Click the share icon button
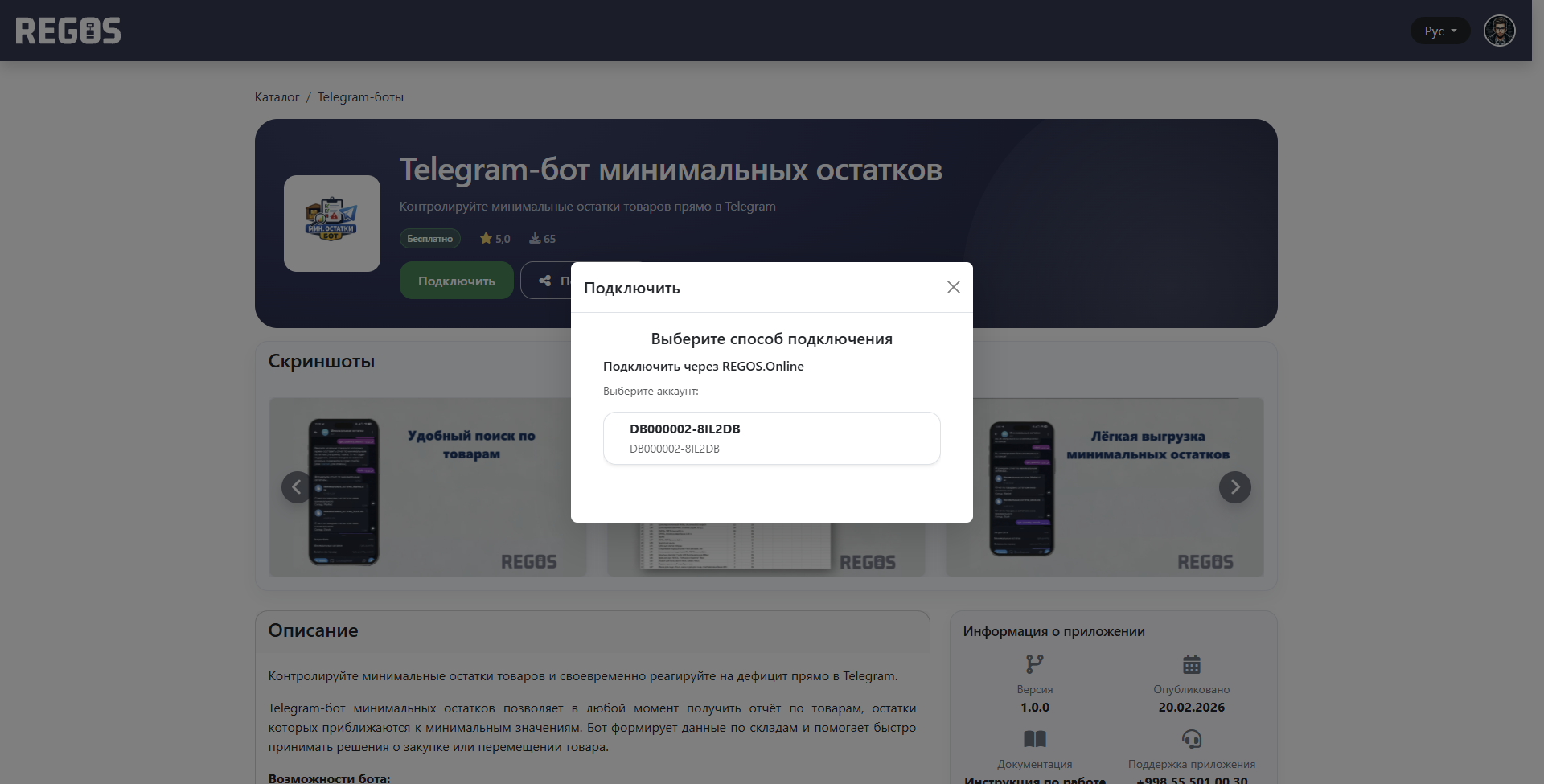 pos(546,281)
